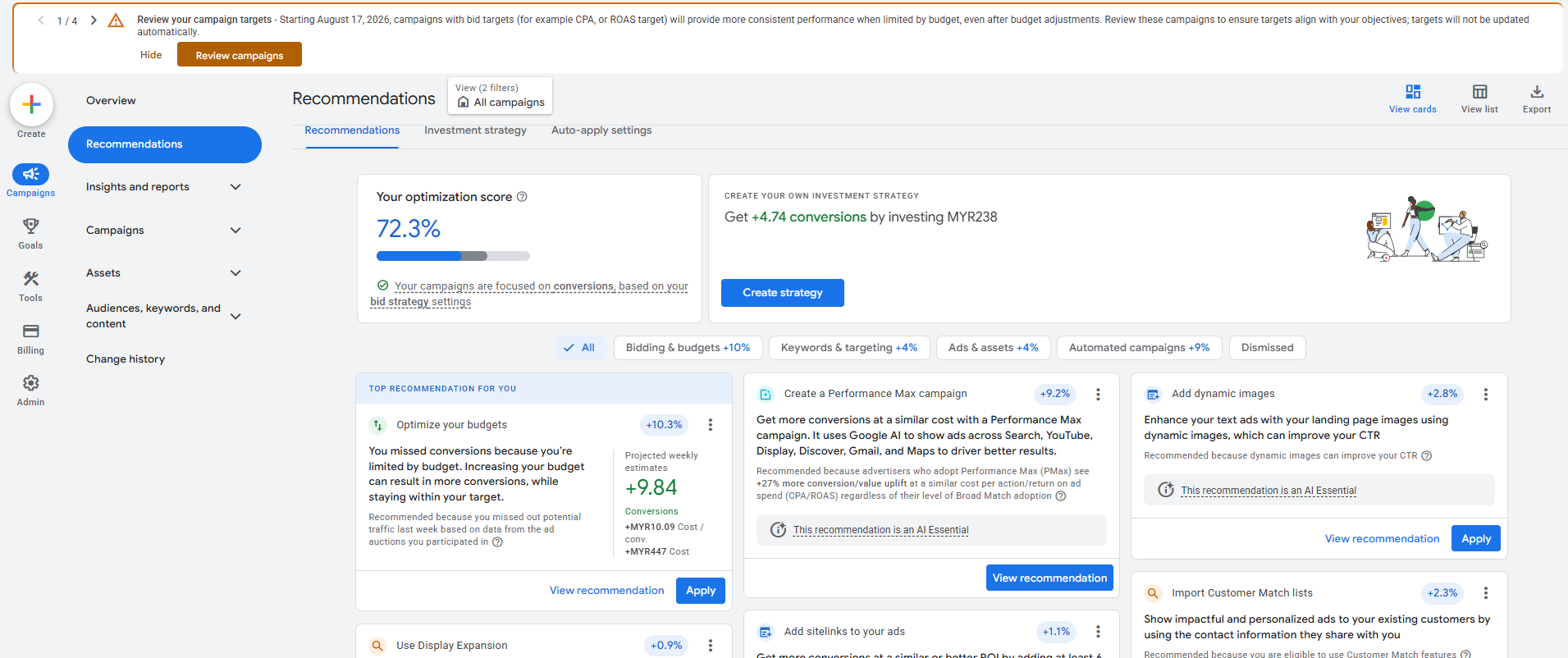Click the warning triangle icon in banner
The height and width of the screenshot is (658, 1568).
click(116, 21)
